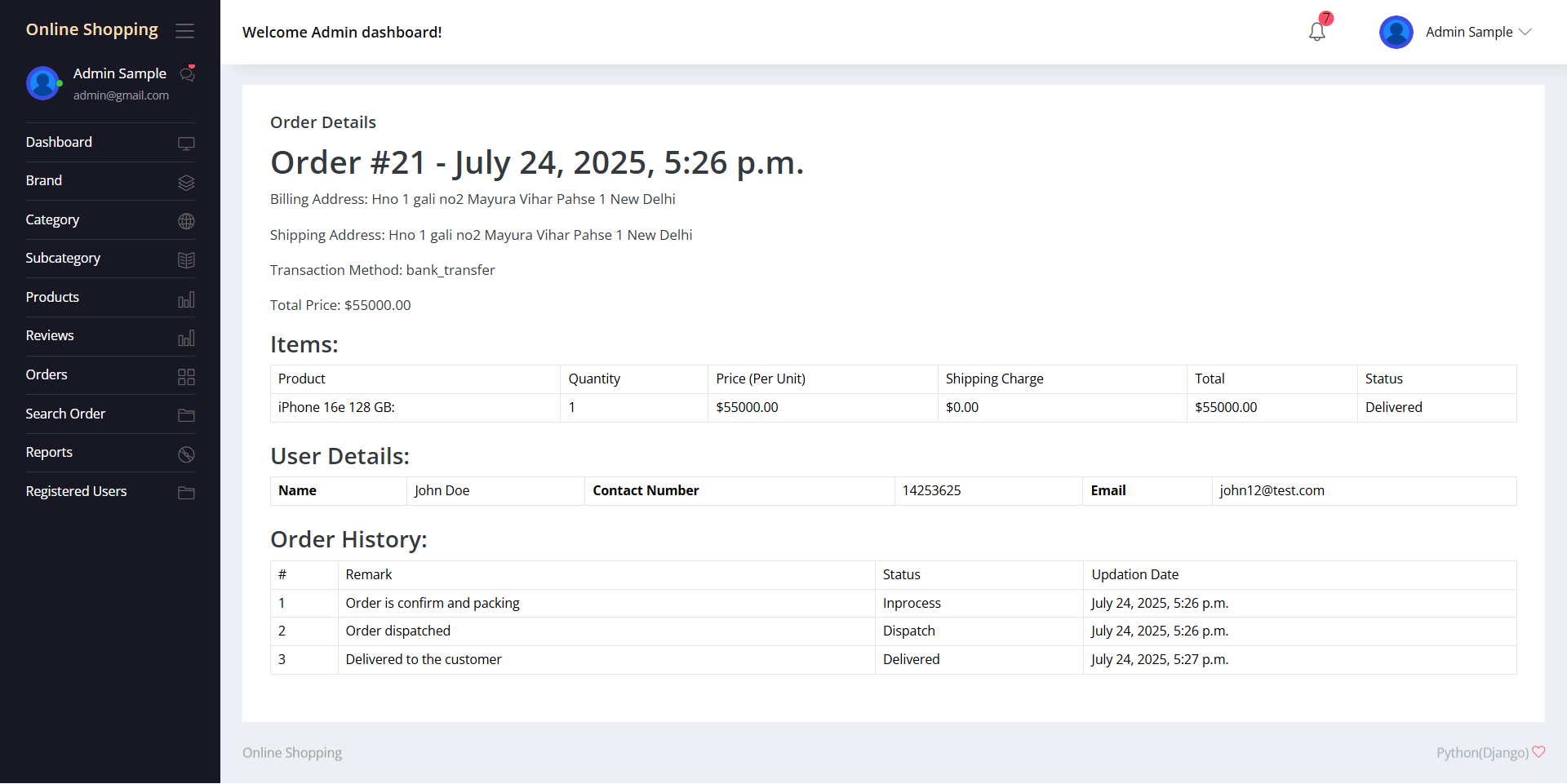
Task: Click the Orders grid icon
Action: click(x=186, y=377)
